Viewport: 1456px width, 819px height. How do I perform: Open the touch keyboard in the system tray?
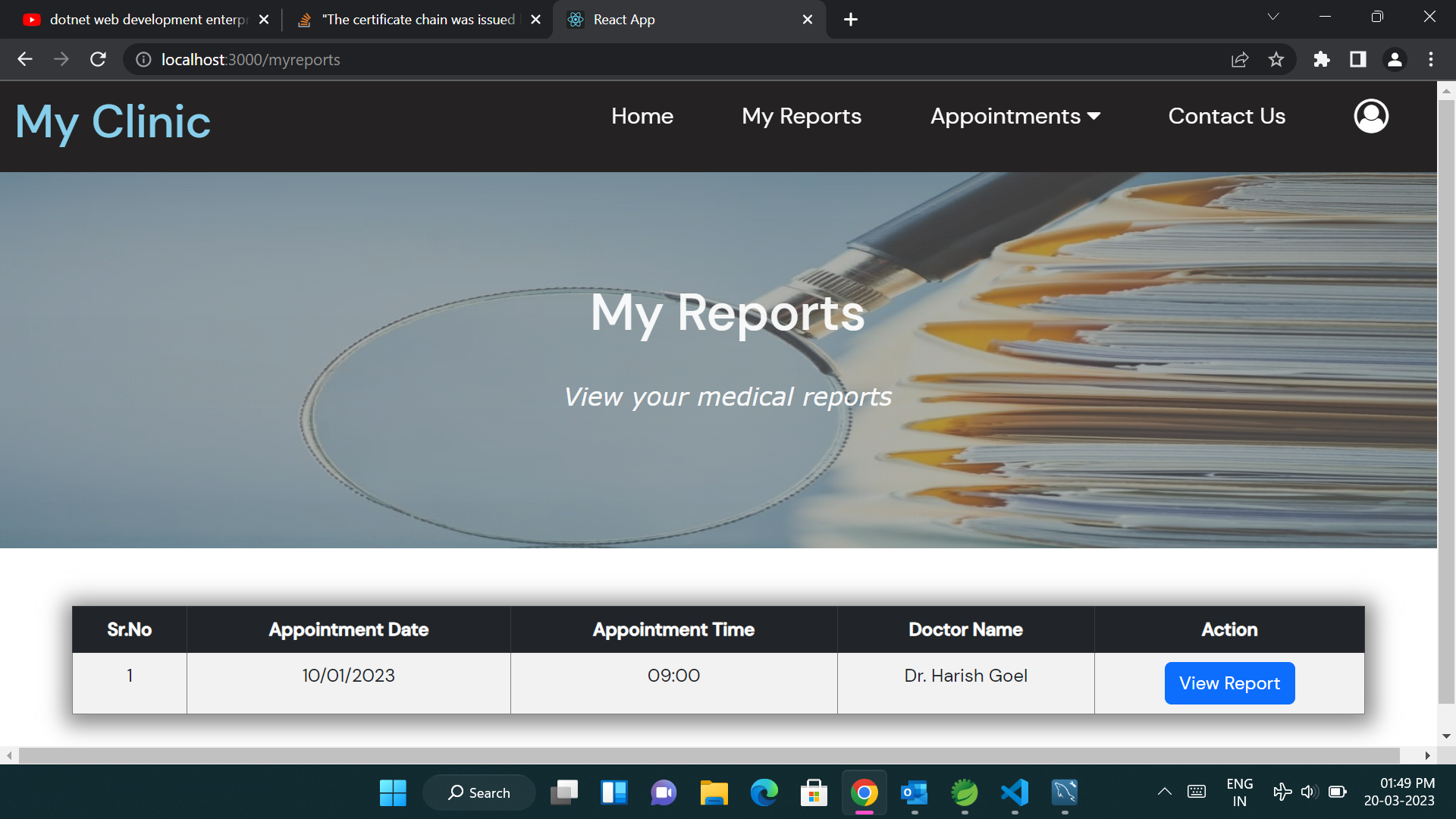(x=1197, y=792)
